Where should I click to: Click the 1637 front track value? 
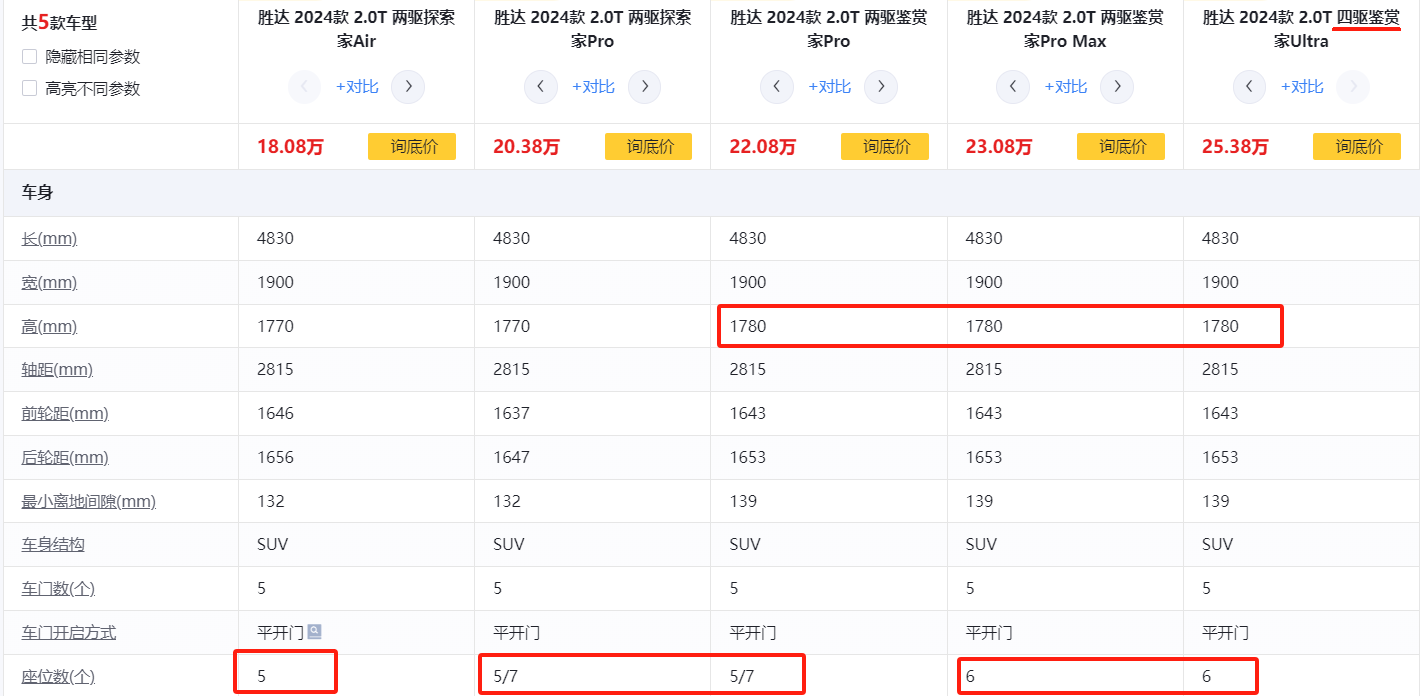[x=512, y=413]
